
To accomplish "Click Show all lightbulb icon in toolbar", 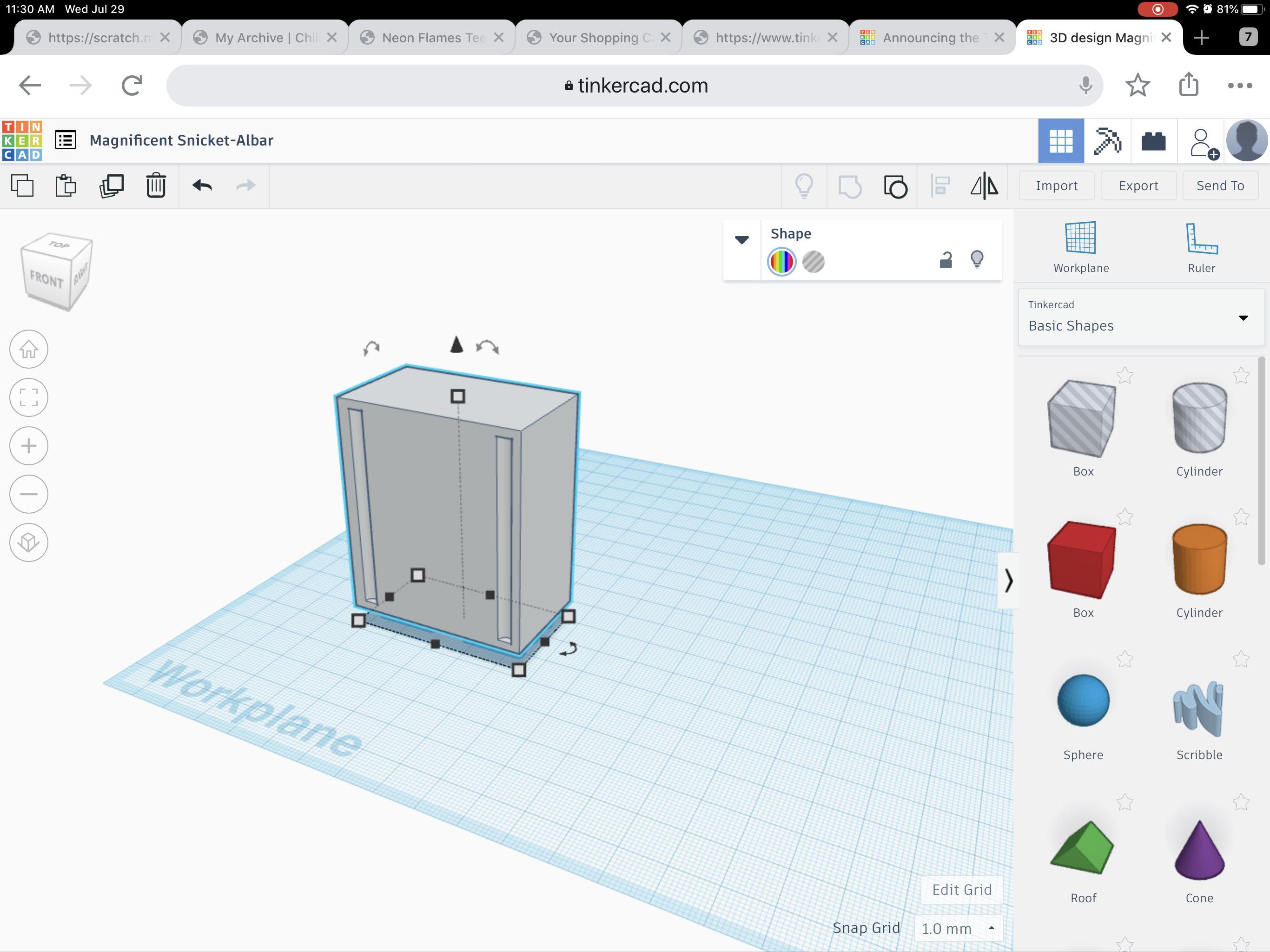I will (x=804, y=186).
